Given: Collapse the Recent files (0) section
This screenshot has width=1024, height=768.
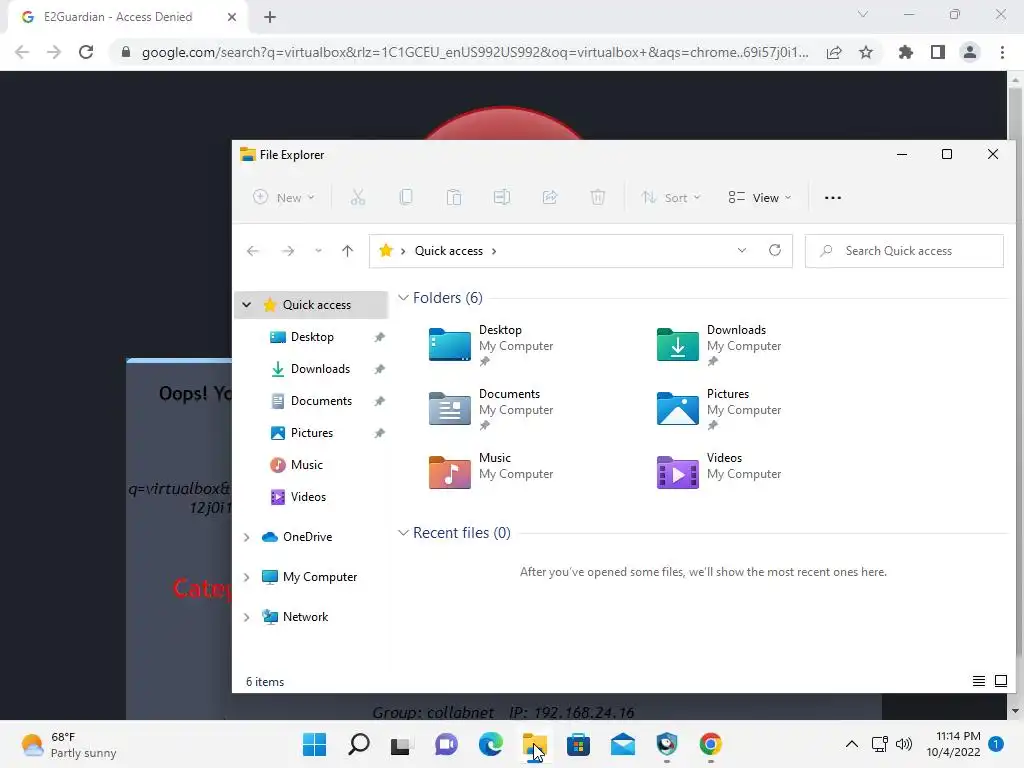Looking at the screenshot, I should click(404, 533).
